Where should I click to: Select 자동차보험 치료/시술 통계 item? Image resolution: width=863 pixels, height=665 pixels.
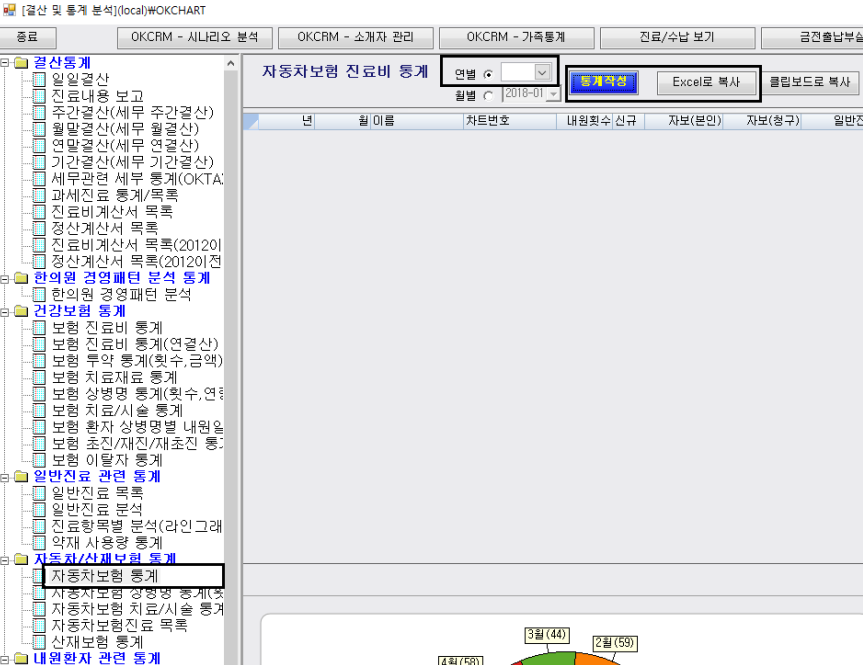click(x=137, y=609)
